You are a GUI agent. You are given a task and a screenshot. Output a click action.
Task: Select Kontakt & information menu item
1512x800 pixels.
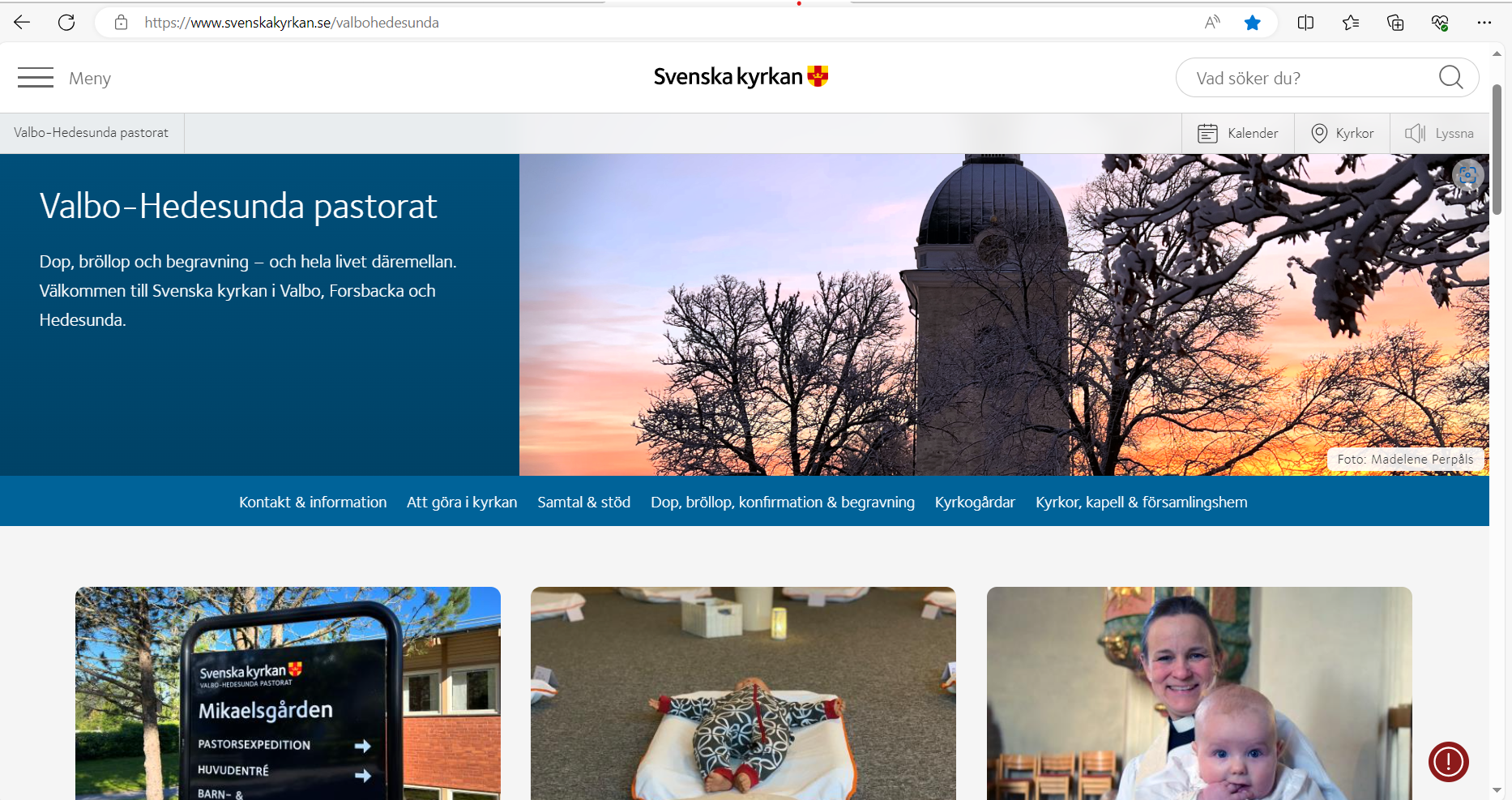(313, 503)
